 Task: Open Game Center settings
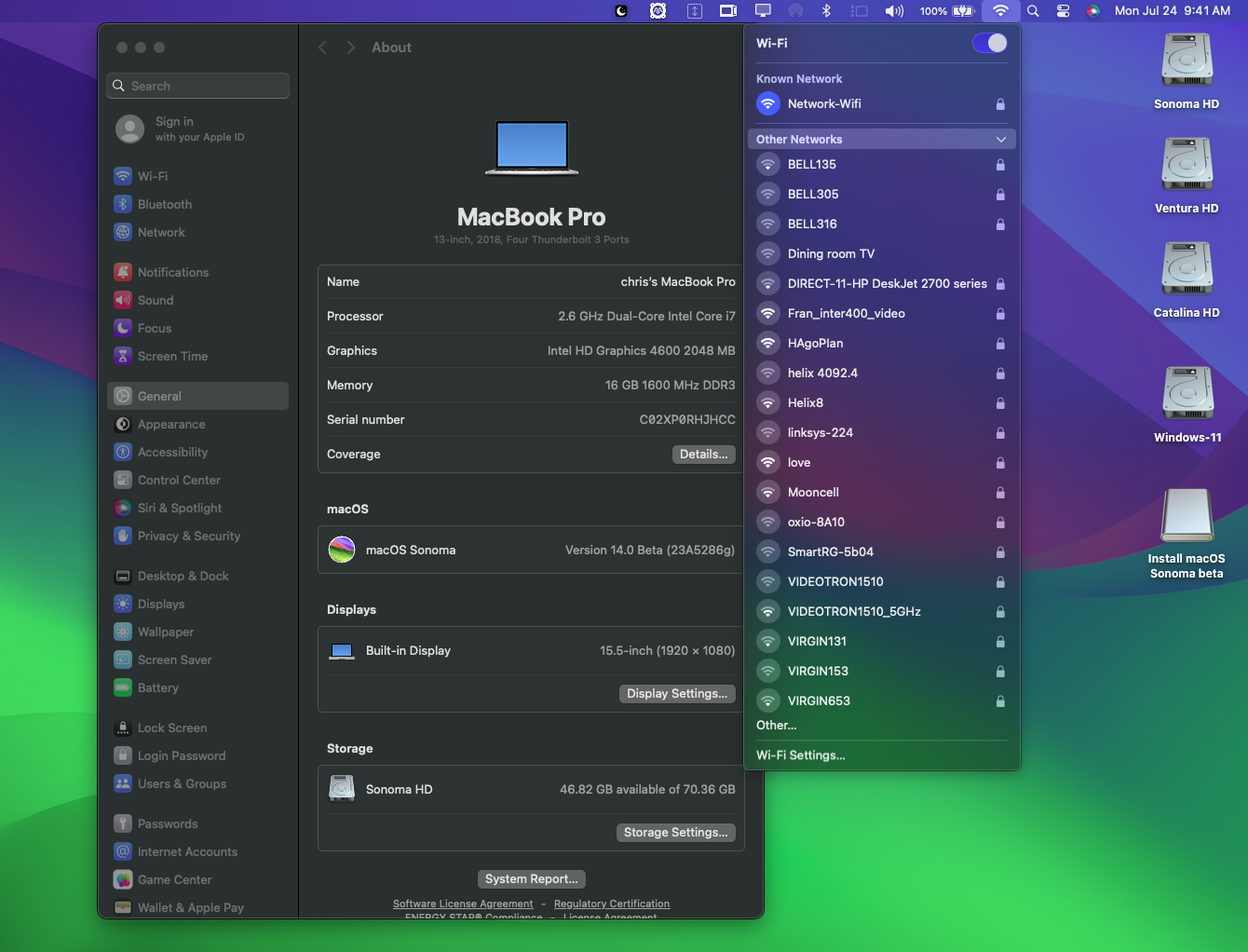click(197, 879)
